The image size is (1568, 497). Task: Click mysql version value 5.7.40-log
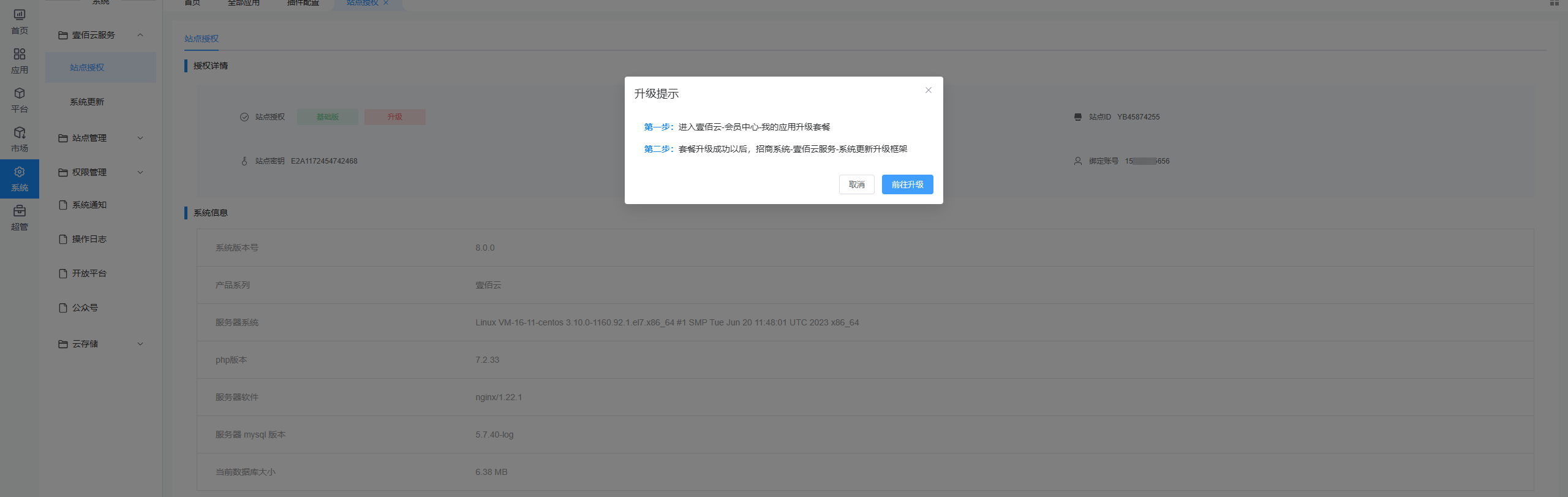494,434
